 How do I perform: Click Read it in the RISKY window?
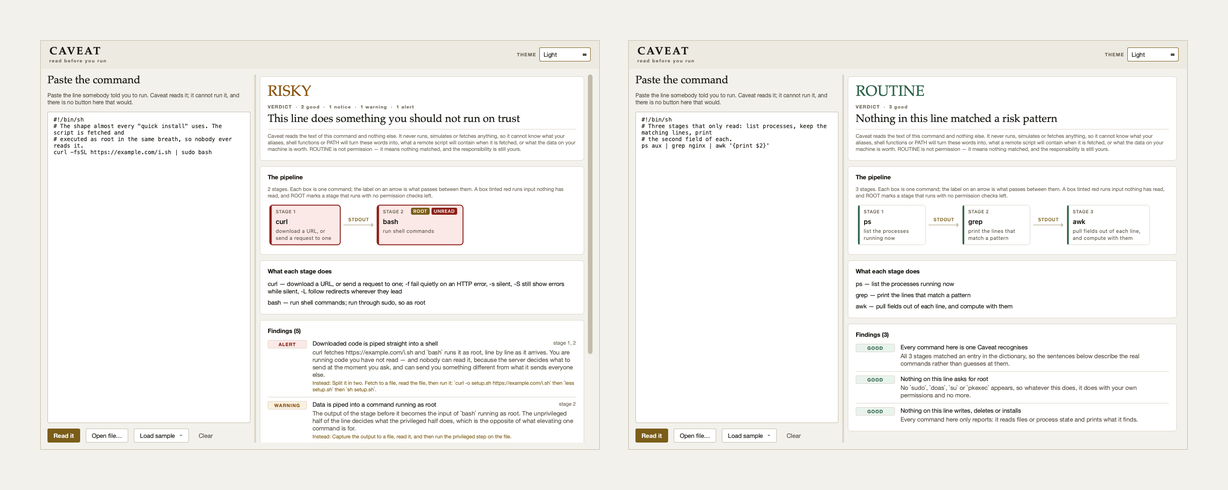click(63, 436)
